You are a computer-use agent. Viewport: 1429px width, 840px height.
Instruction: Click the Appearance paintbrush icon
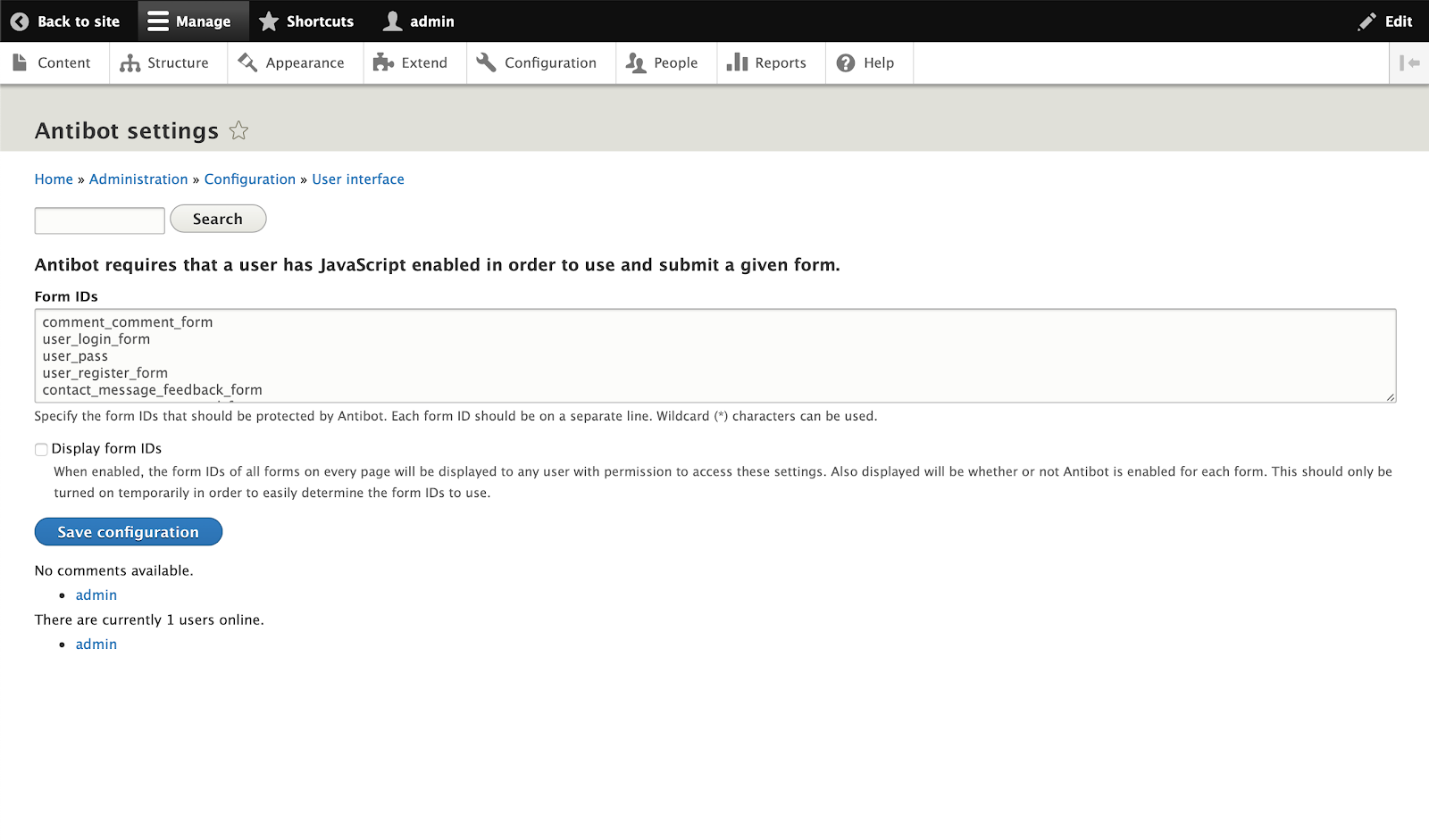[x=247, y=62]
